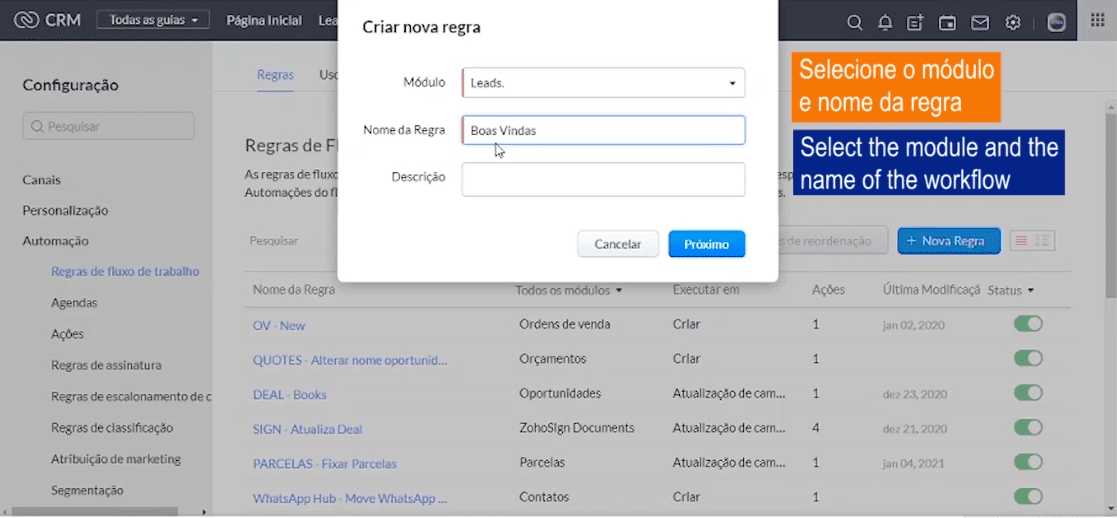Toggle status of OV - New rule
Viewport: 1117px width, 518px height.
pos(1028,324)
